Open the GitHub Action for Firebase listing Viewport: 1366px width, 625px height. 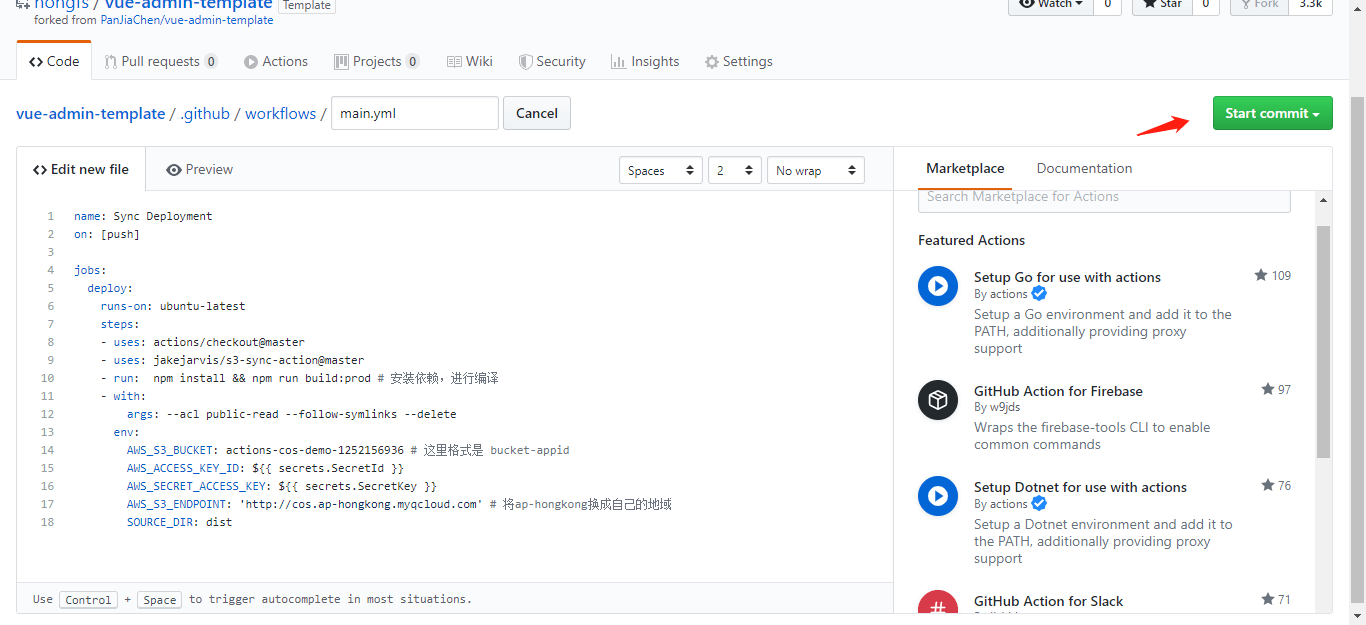click(1058, 391)
